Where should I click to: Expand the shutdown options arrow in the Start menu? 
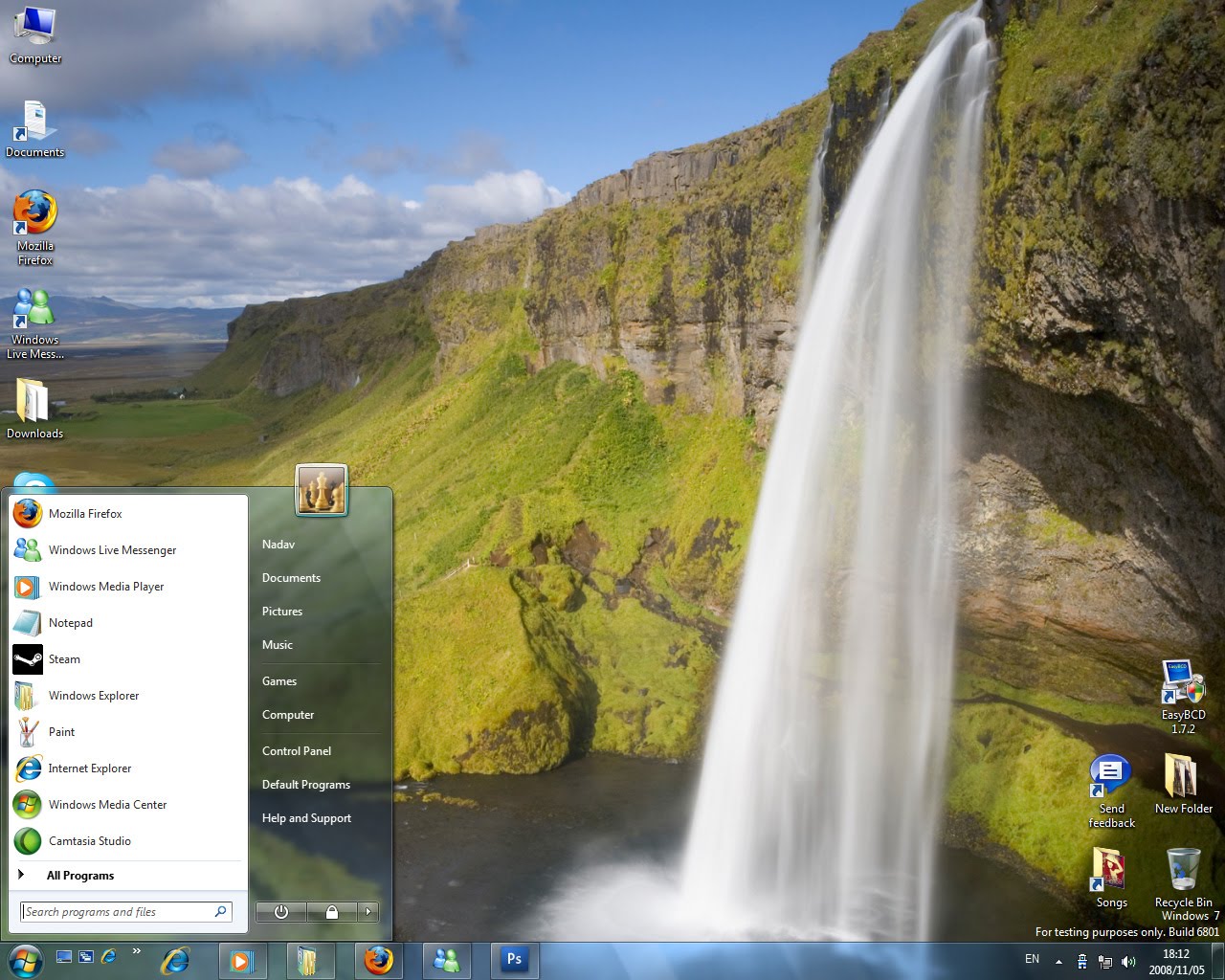pyautogui.click(x=368, y=912)
